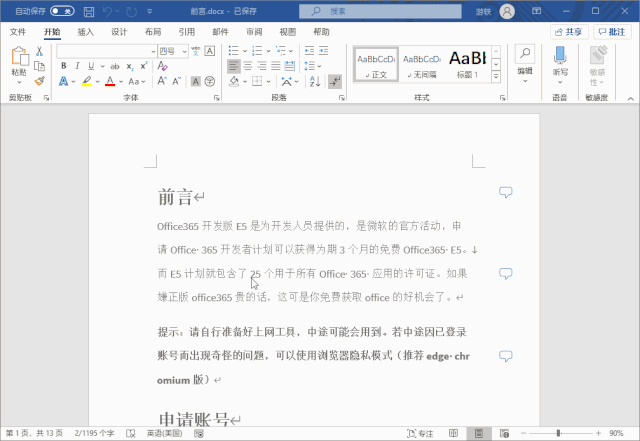The width and height of the screenshot is (640, 441).
Task: Click the Cut scissors icon
Action: coord(39,51)
